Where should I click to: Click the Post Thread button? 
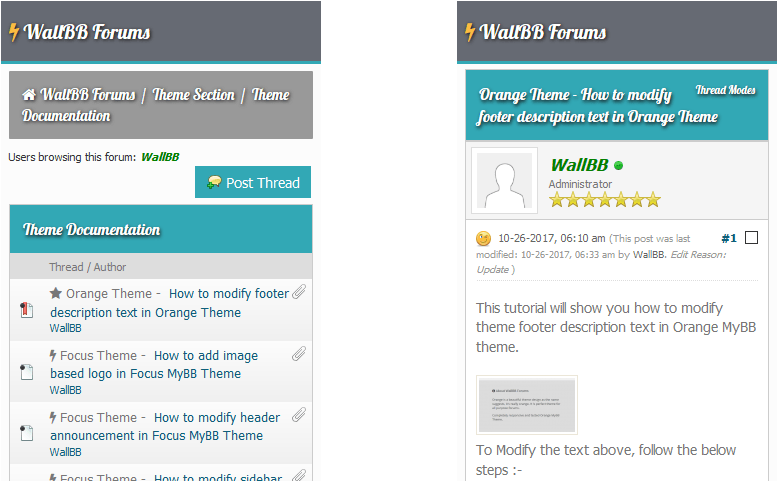coord(253,182)
